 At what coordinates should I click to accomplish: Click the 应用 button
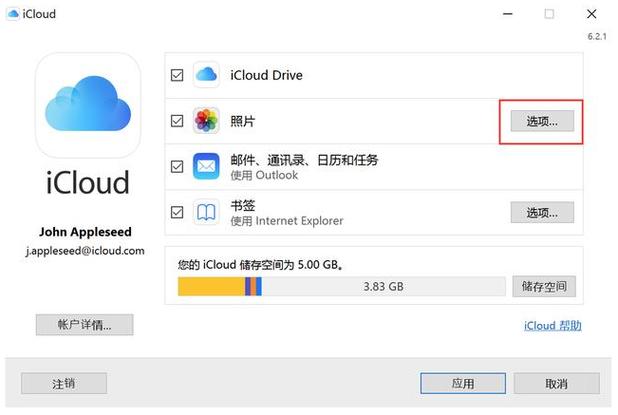tap(463, 383)
